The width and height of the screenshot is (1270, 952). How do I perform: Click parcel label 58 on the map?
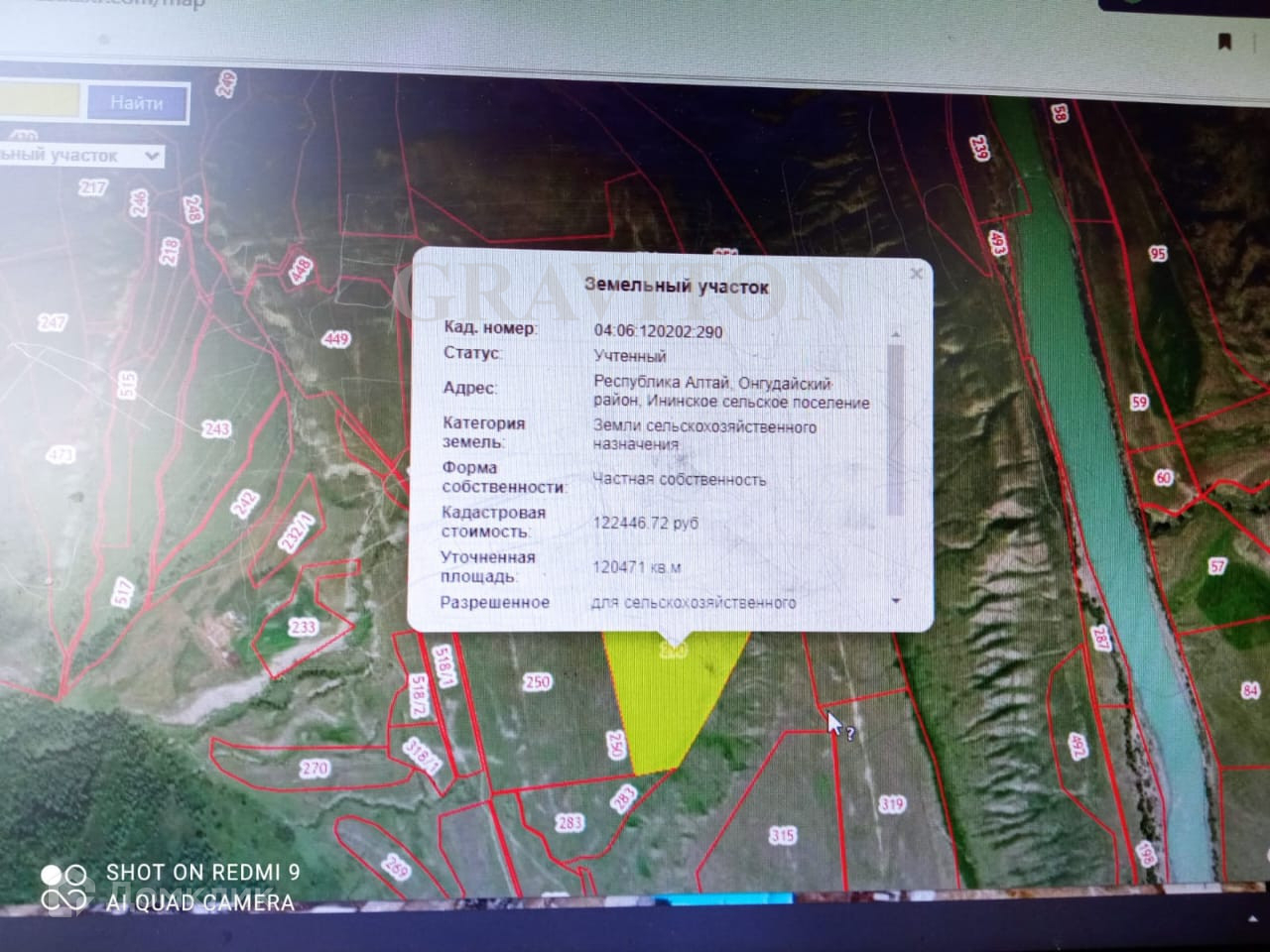click(1060, 115)
